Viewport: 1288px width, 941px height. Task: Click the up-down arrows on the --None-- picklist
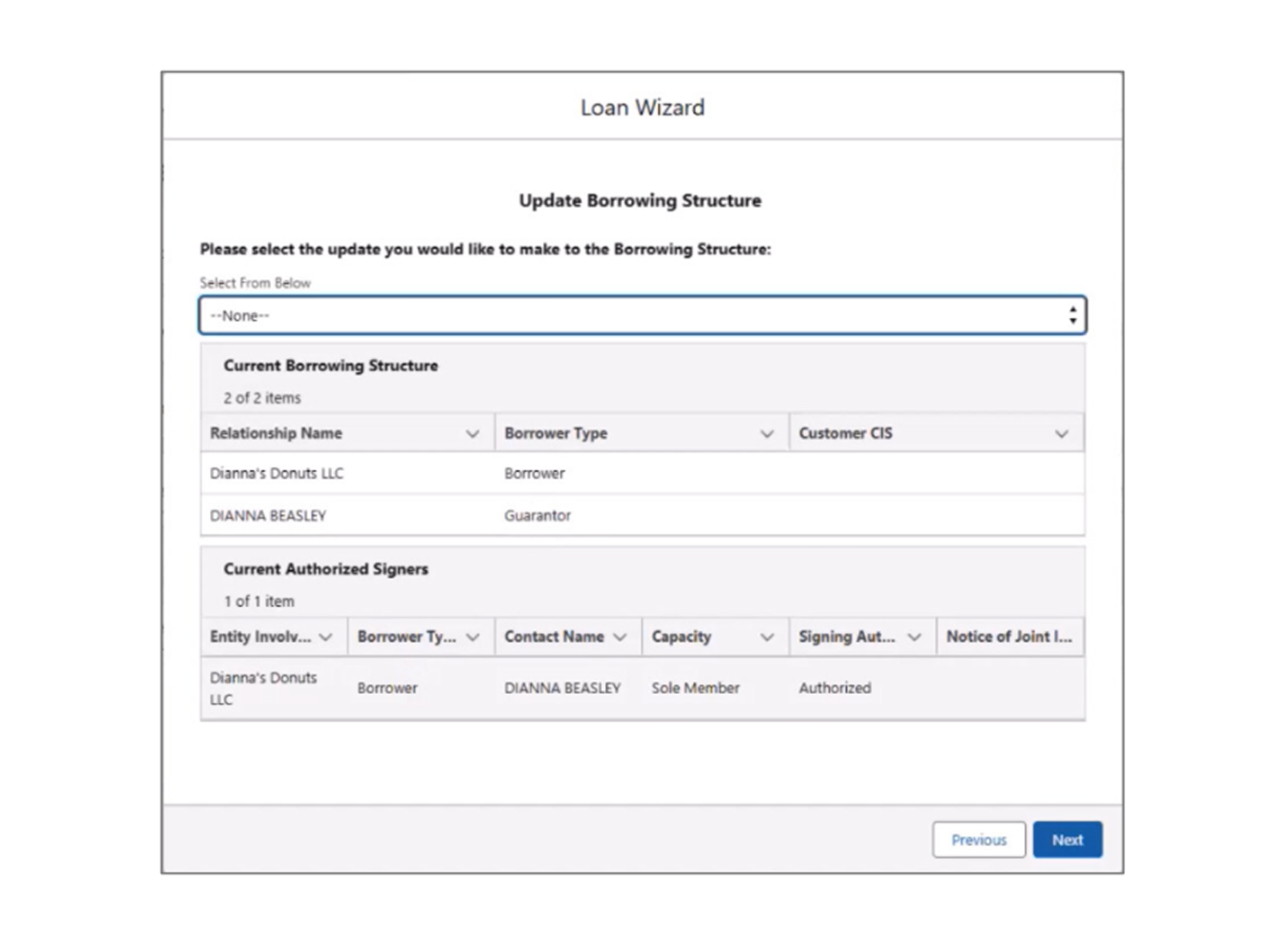[x=1073, y=315]
